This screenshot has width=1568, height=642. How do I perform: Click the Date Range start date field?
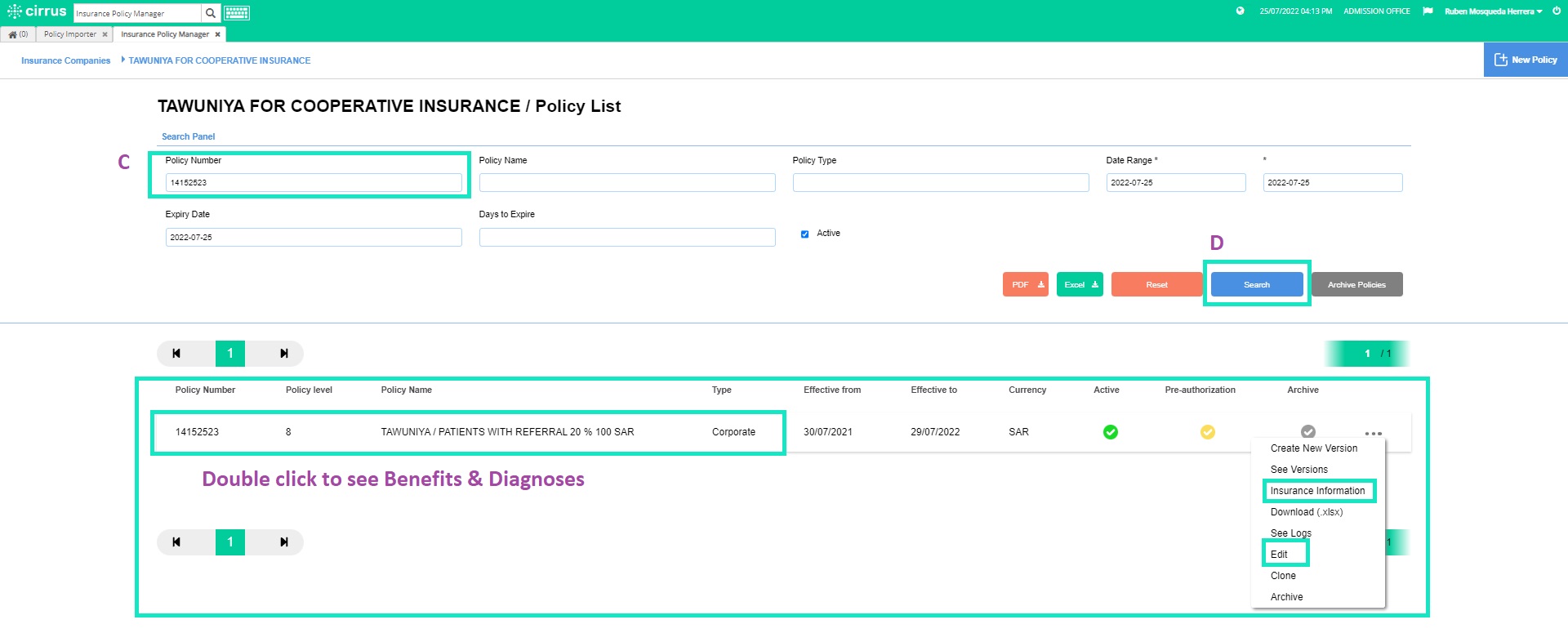click(x=1176, y=183)
